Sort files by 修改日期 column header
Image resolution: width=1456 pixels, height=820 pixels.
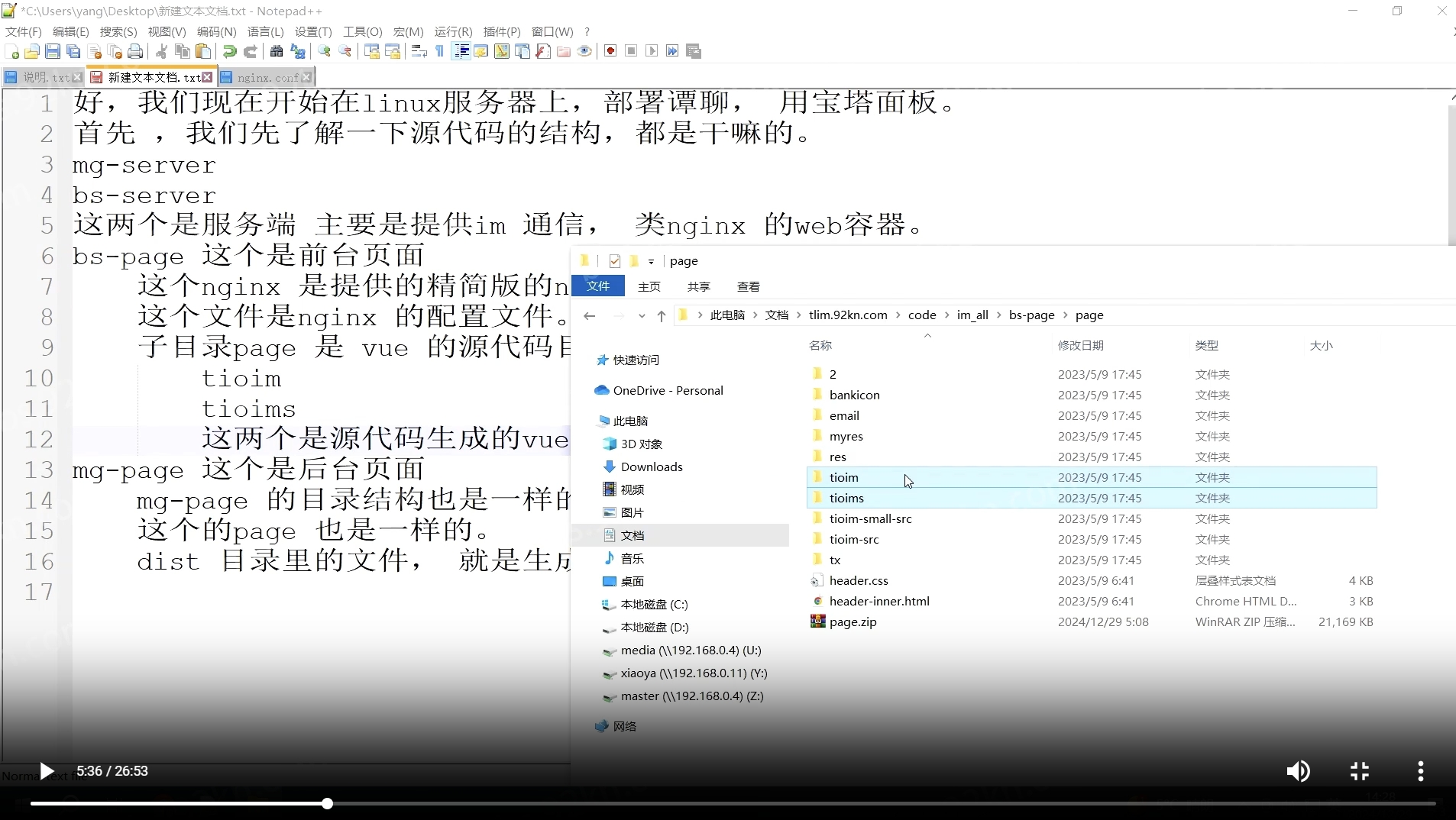pos(1080,345)
